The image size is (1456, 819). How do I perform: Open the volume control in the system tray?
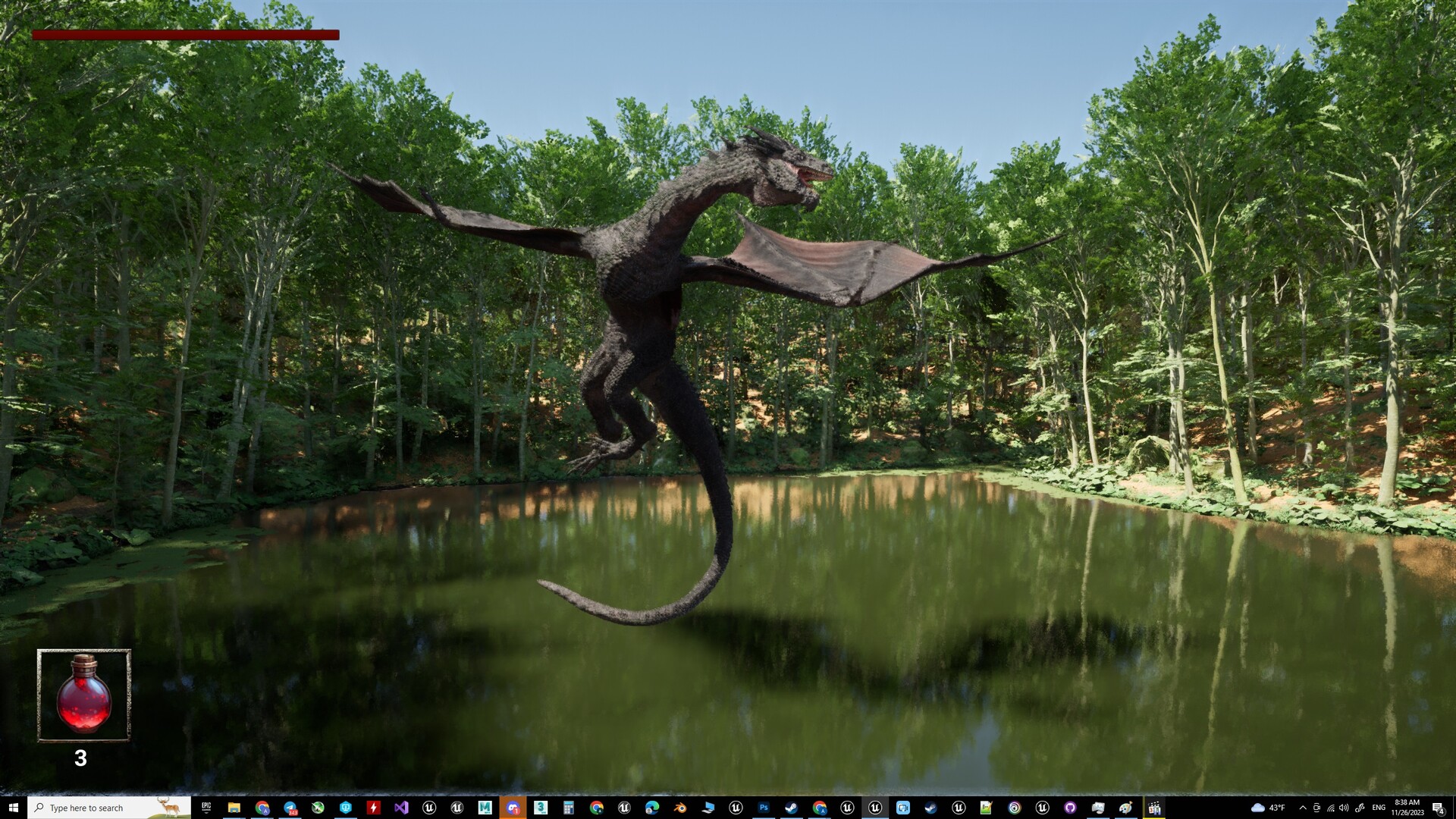(x=1345, y=807)
